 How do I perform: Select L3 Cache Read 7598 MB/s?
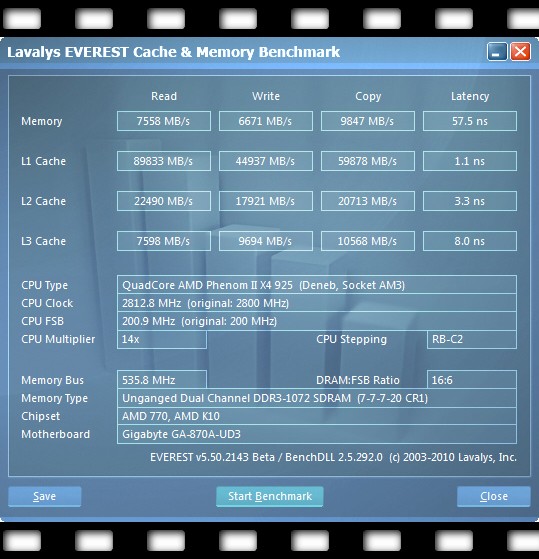(x=164, y=241)
